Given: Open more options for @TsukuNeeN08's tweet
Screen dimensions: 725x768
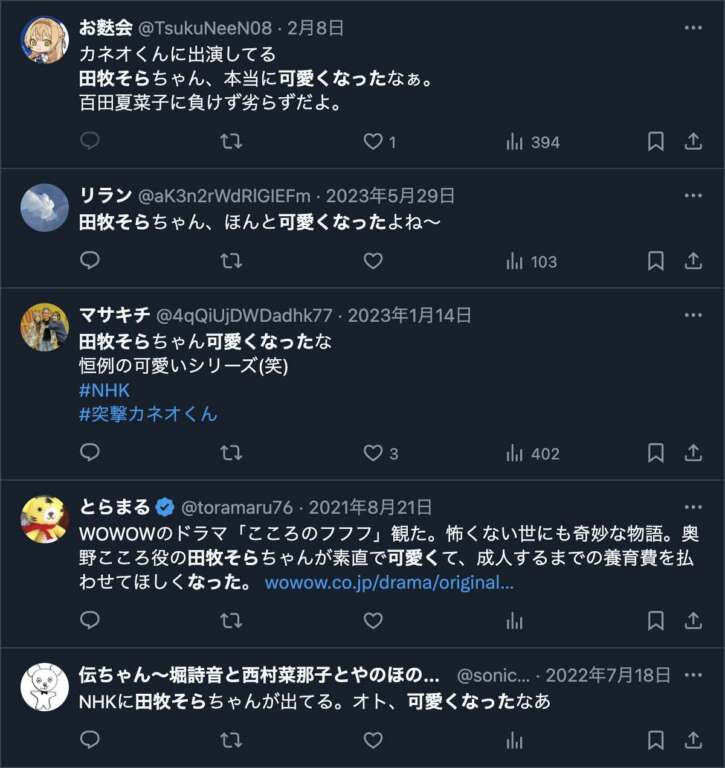Looking at the screenshot, I should point(693,27).
